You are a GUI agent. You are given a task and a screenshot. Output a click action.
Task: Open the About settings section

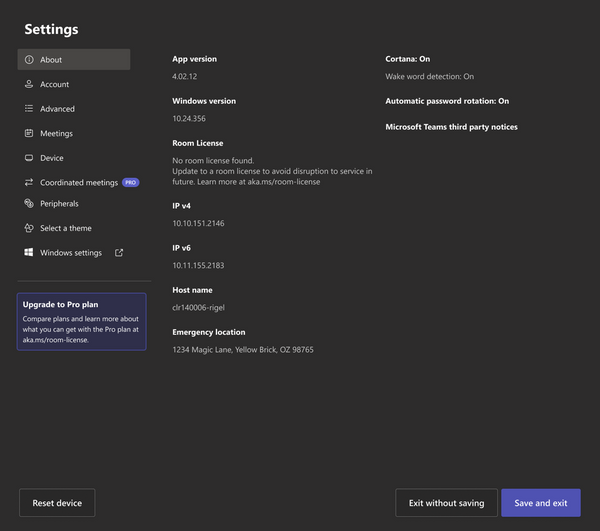(x=74, y=59)
